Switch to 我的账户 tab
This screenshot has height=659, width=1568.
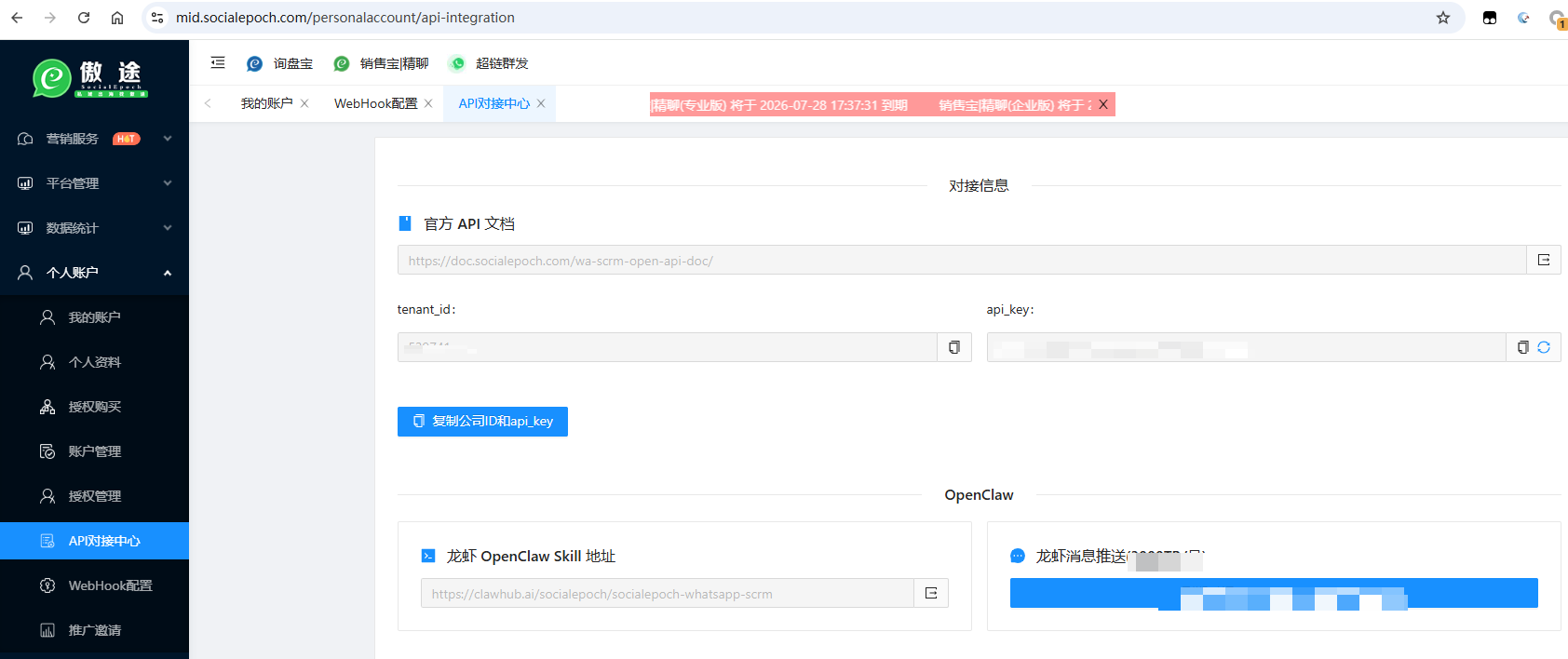(x=266, y=103)
